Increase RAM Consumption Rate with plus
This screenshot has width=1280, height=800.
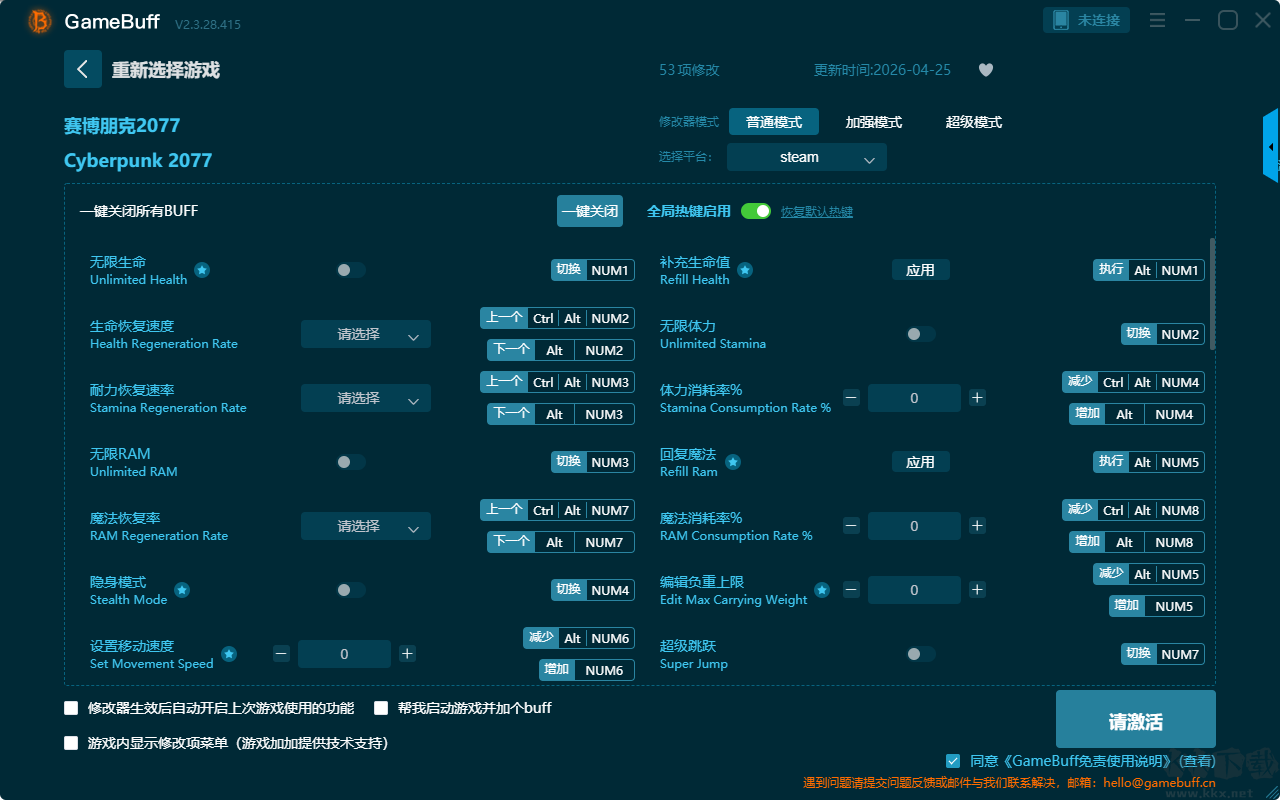click(x=977, y=526)
